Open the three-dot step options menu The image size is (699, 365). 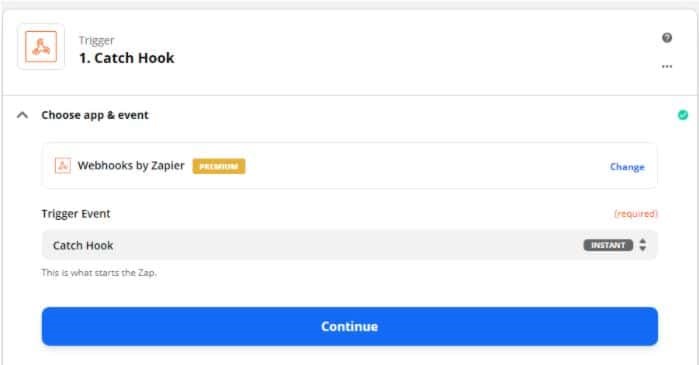[667, 66]
